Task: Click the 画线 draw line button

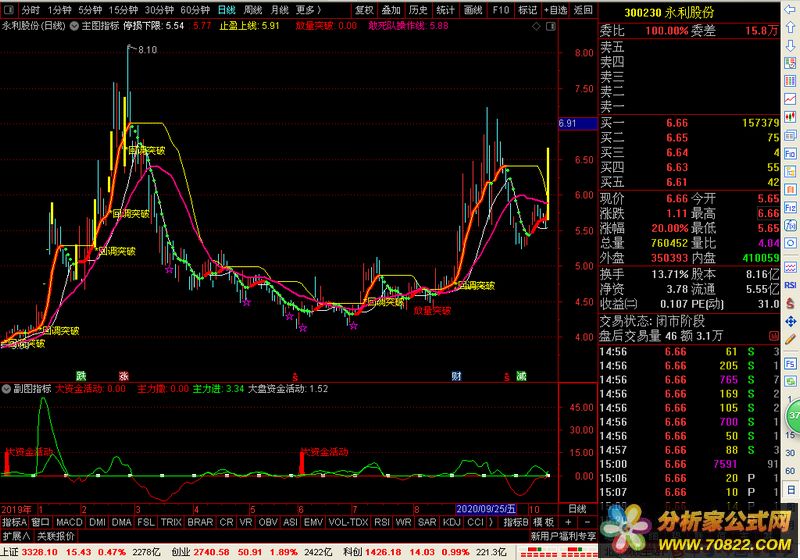Action: pyautogui.click(x=473, y=10)
